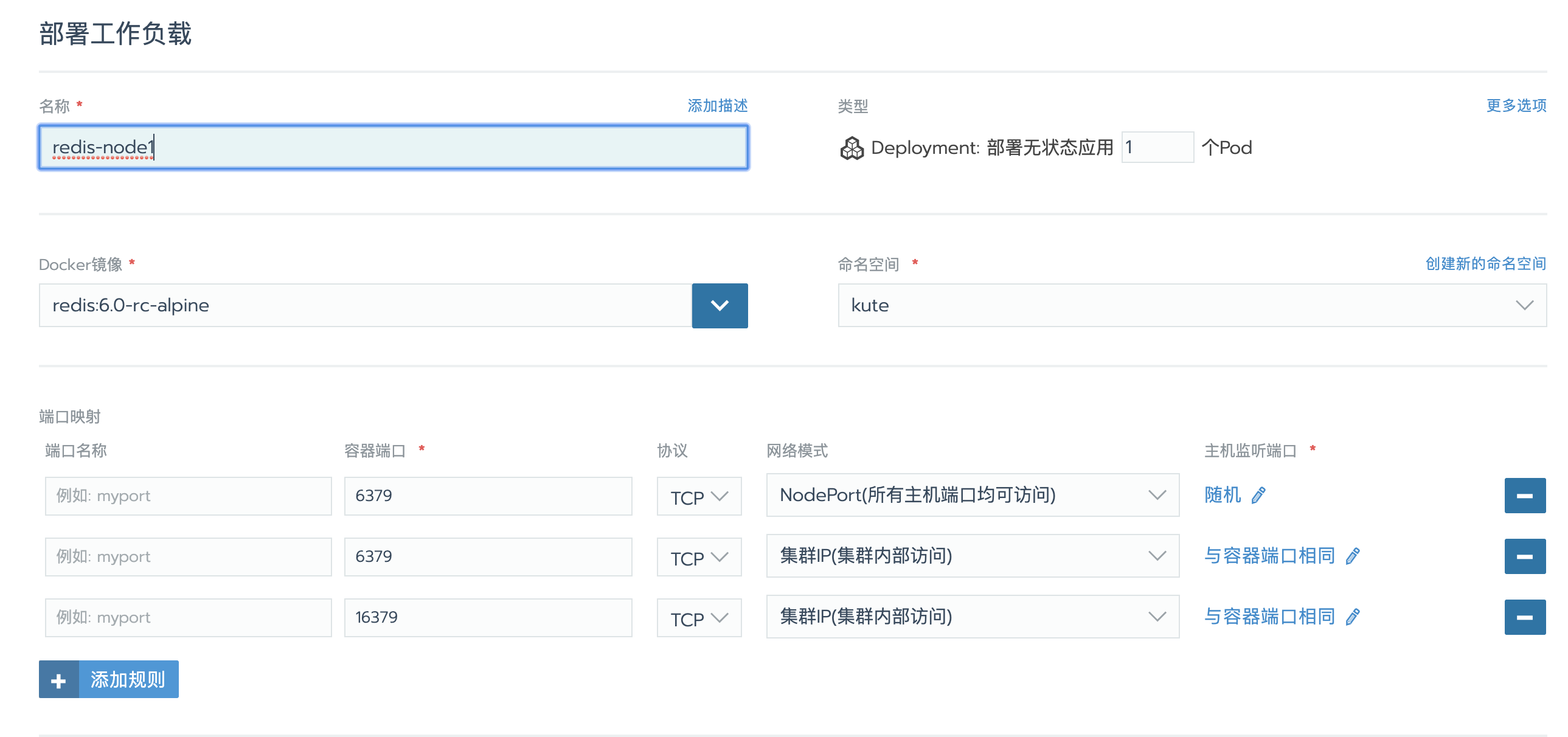Click the first 端口名称 myport input box
Image resolution: width=1568 pixels, height=737 pixels.
coord(187,496)
